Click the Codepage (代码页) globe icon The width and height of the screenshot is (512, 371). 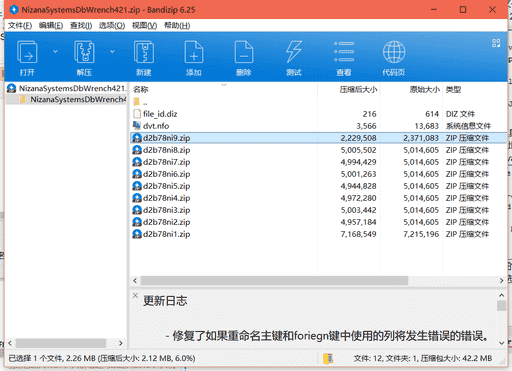coord(394,52)
